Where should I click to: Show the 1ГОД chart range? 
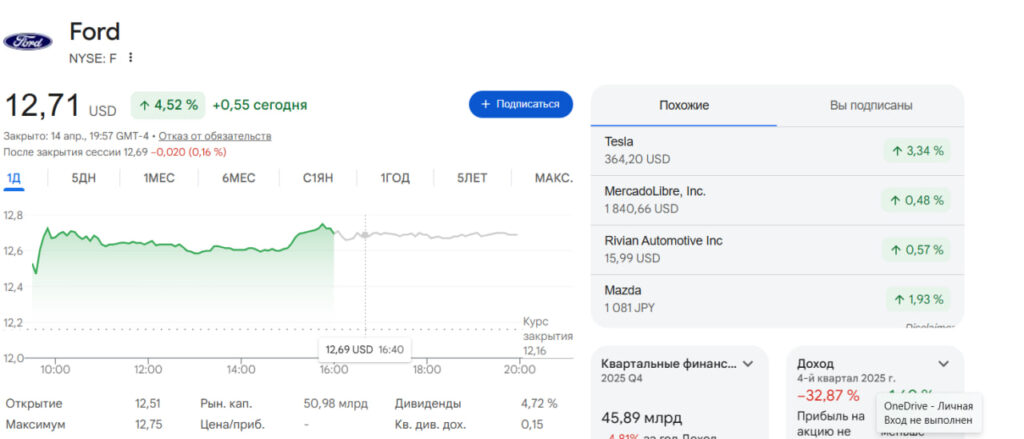coord(395,178)
